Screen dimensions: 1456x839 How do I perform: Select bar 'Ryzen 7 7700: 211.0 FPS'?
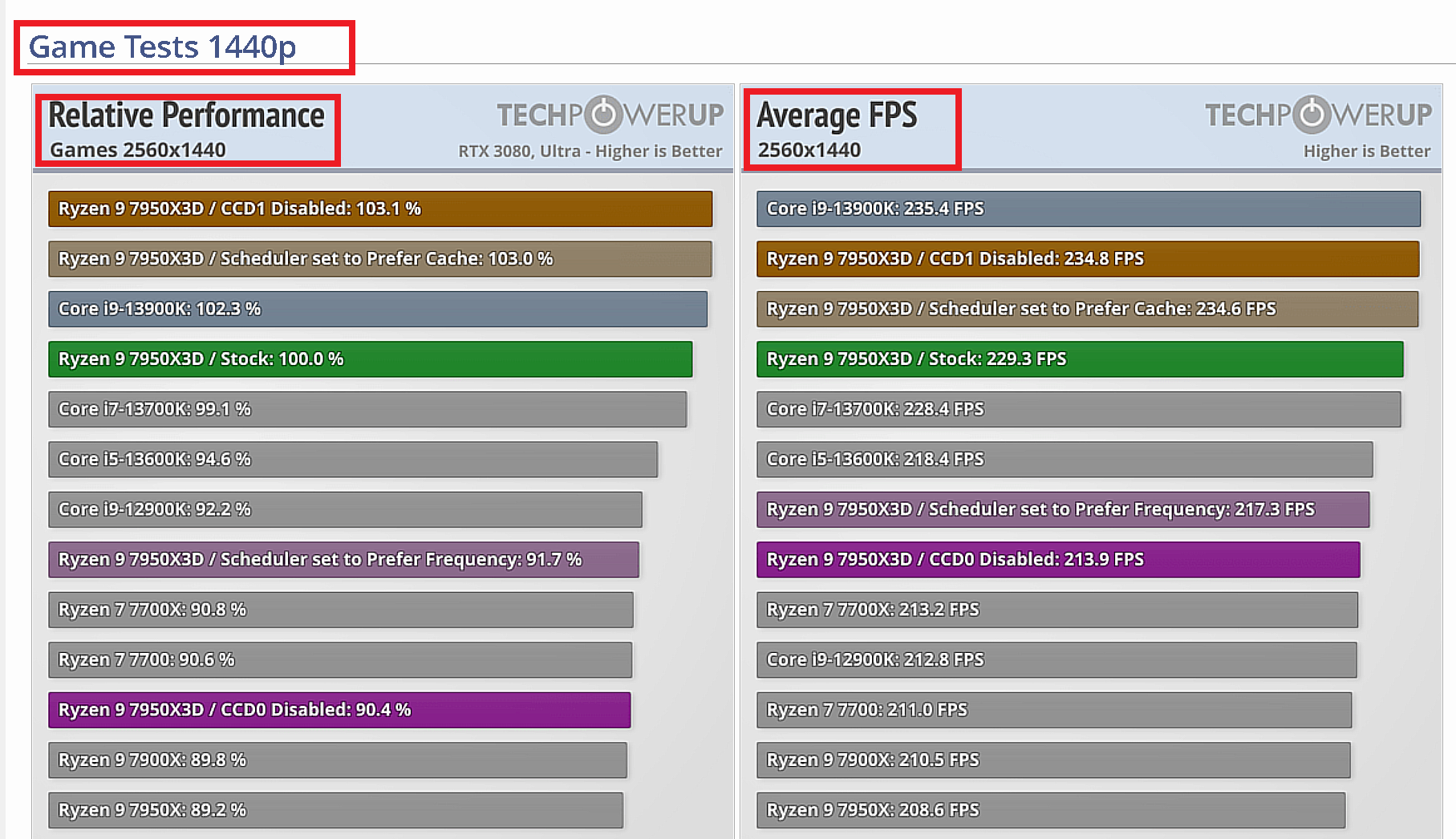point(1054,710)
